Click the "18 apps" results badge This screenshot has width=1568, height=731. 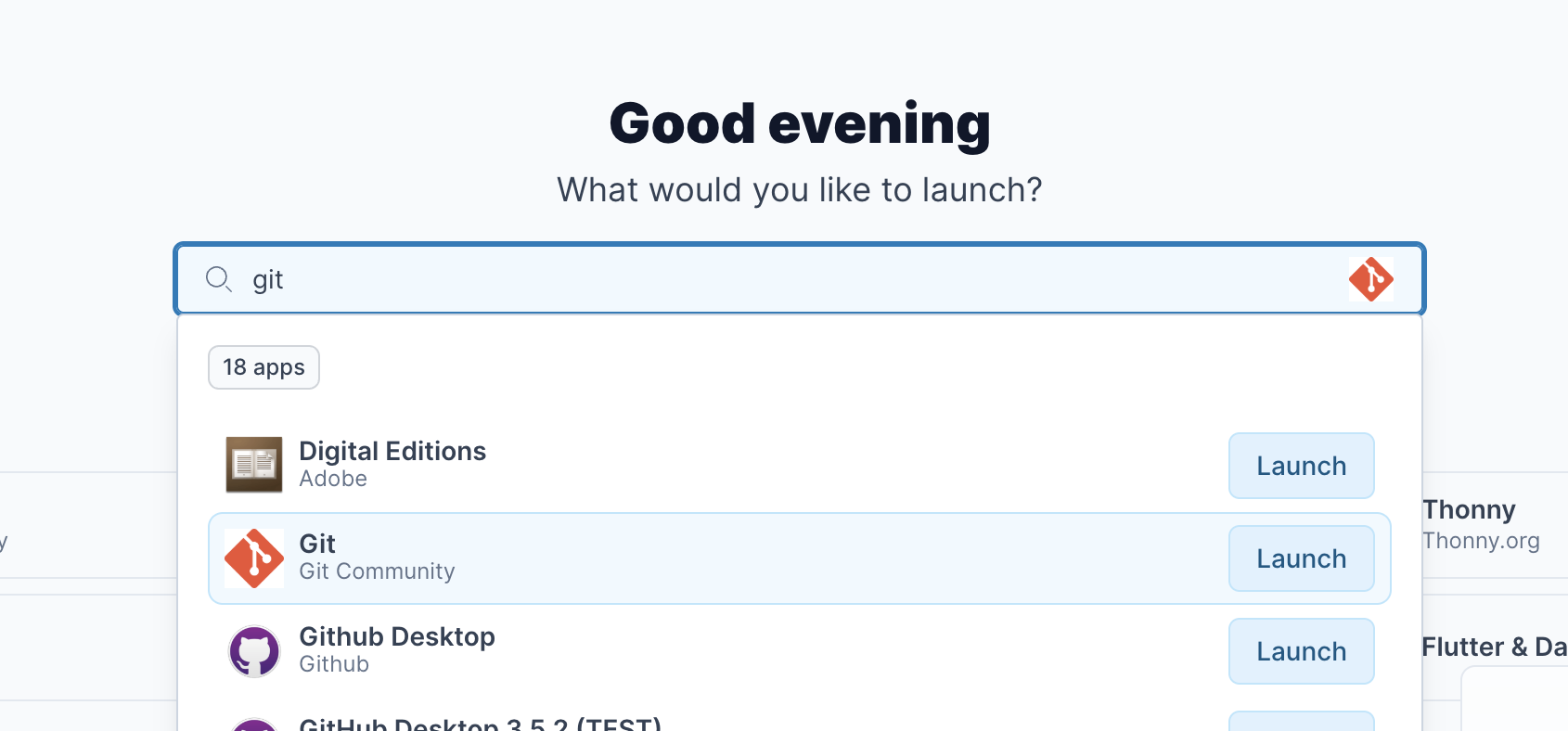(x=263, y=367)
